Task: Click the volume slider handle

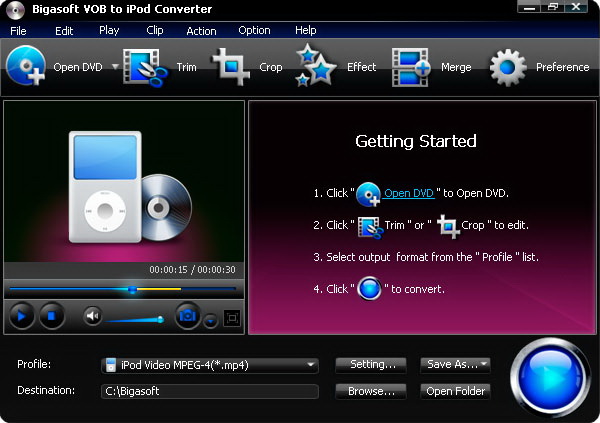Action: pyautogui.click(x=161, y=319)
